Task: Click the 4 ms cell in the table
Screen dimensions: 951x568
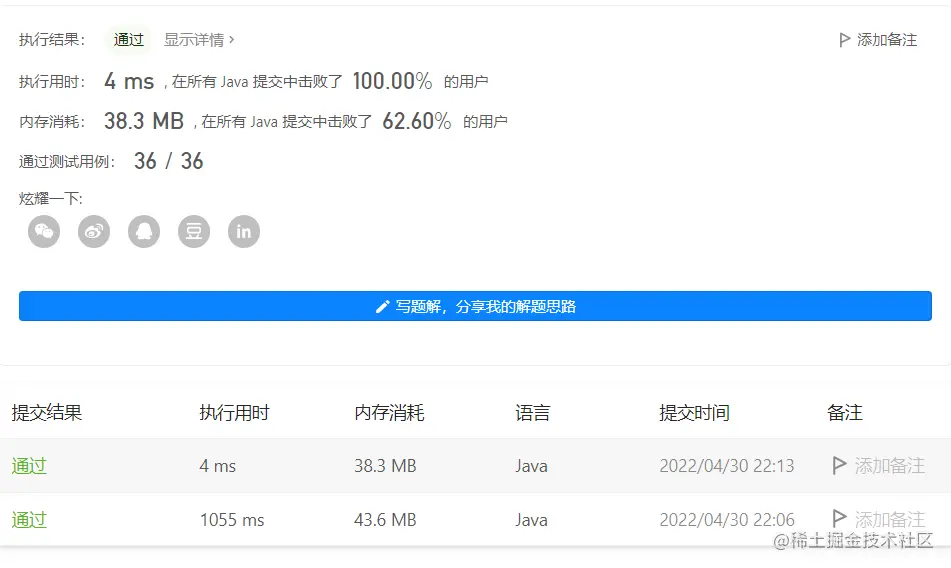Action: [218, 466]
